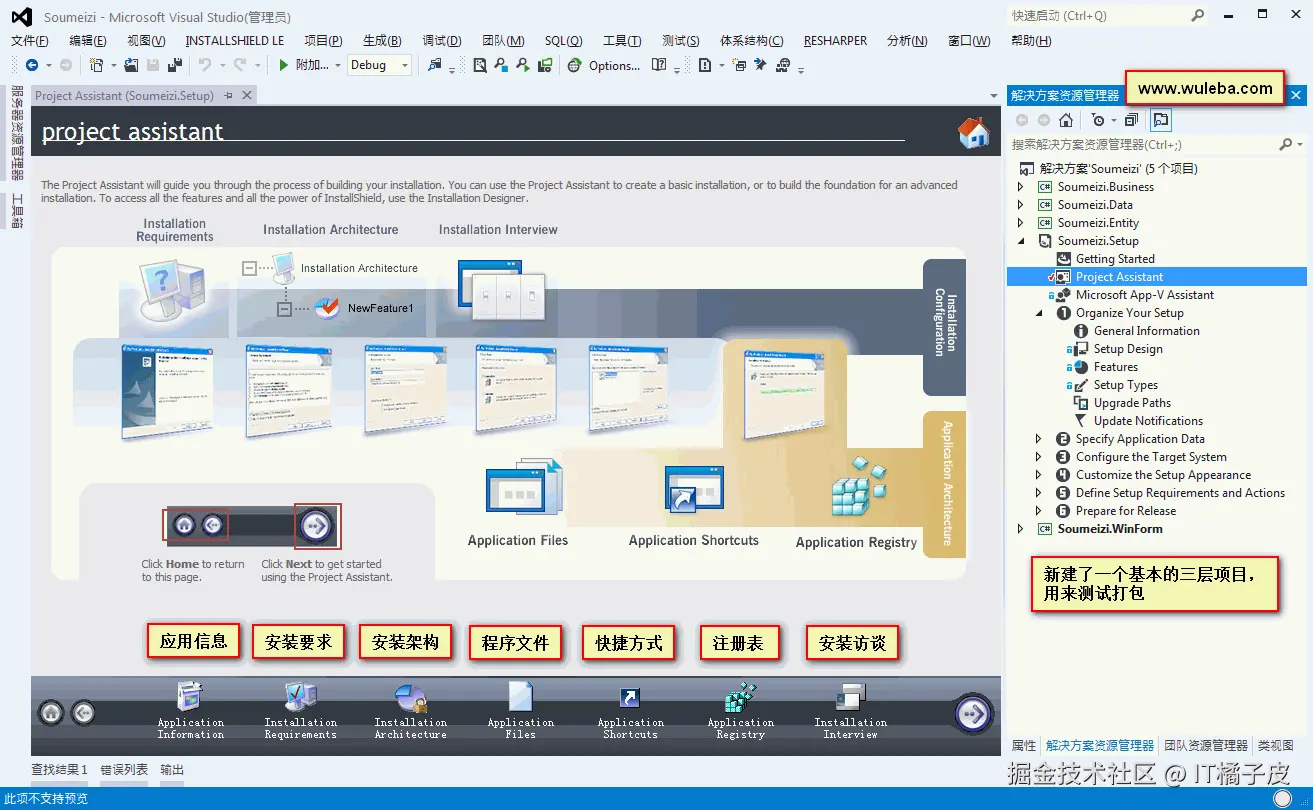Click the Next arrow button in Project Assistant

point(972,714)
